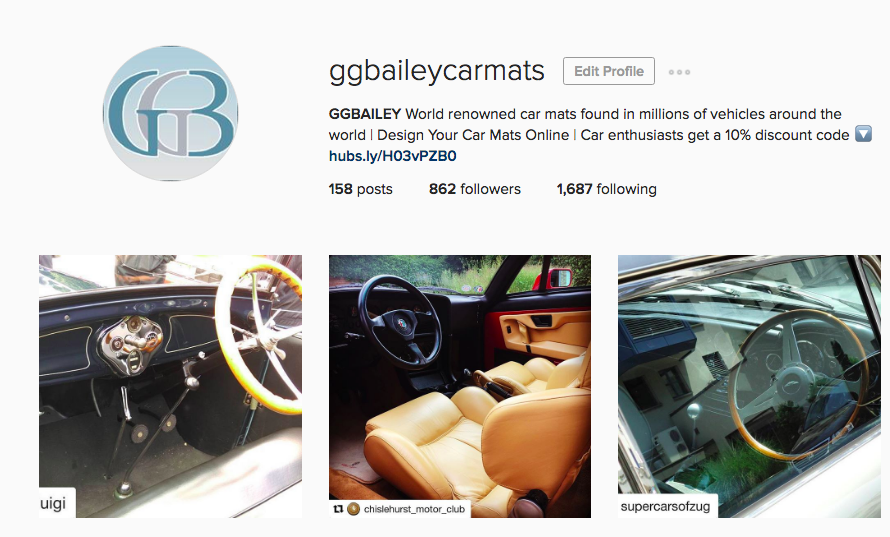Click the repost arrows icon on middle photo
This screenshot has width=890, height=537.
point(338,509)
